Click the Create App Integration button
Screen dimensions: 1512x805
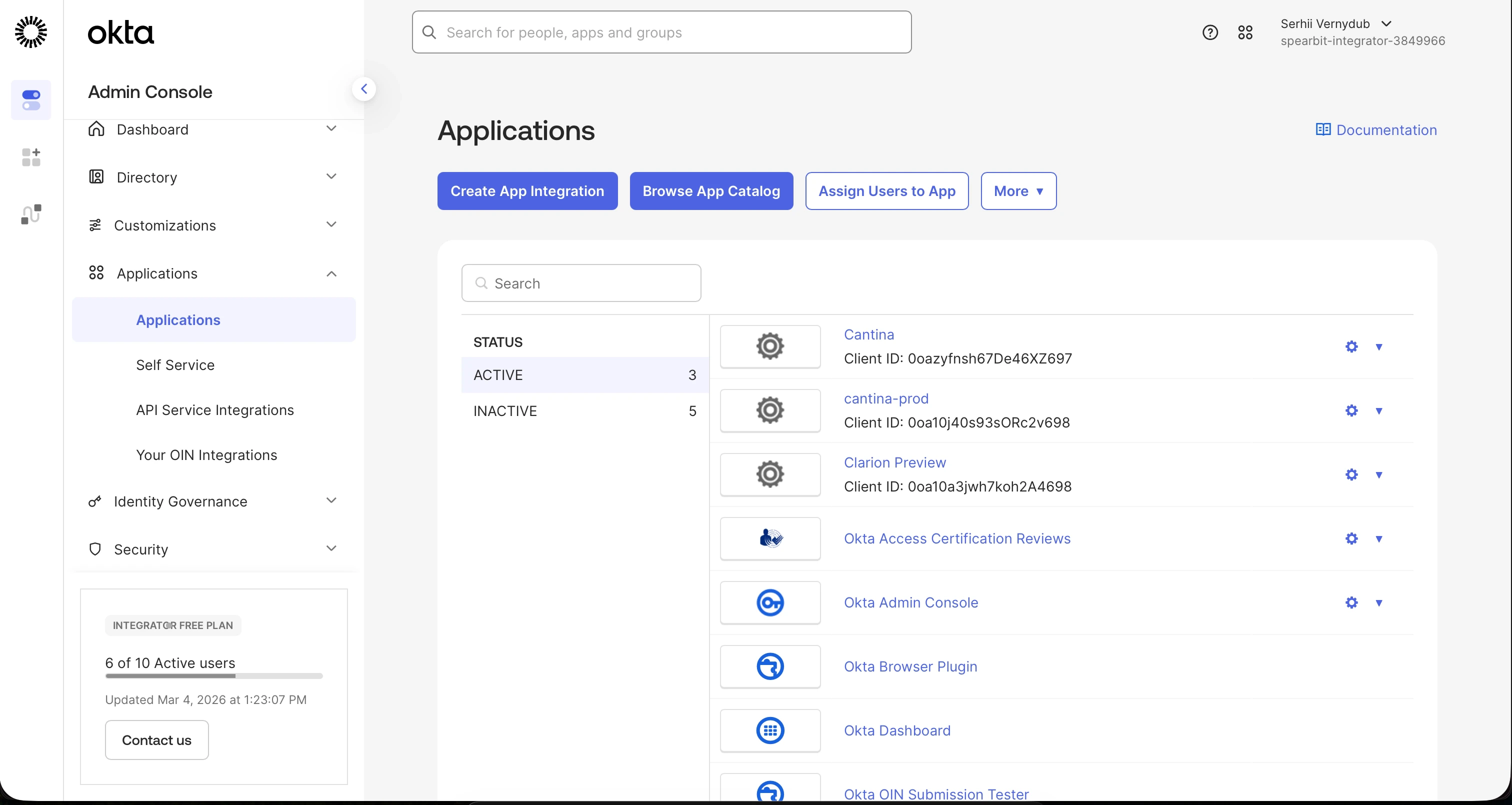click(526, 191)
